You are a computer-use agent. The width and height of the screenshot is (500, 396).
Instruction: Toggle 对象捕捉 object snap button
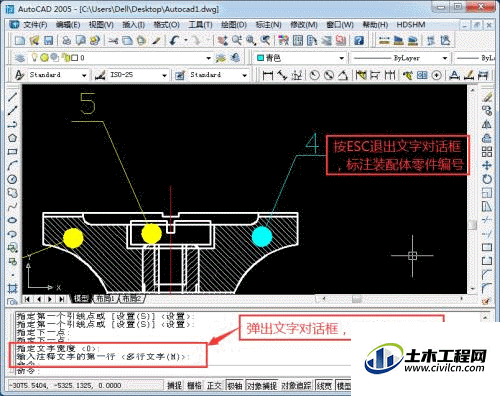(262, 386)
